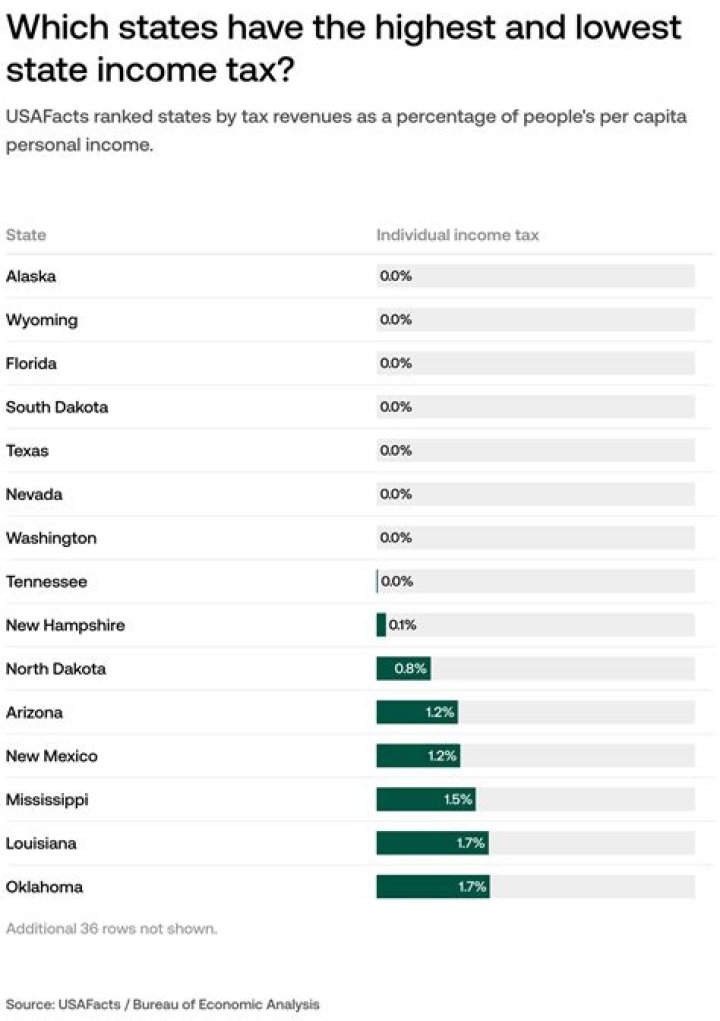Click the State column header
The width and height of the screenshot is (720, 1021).
pyautogui.click(x=26, y=235)
